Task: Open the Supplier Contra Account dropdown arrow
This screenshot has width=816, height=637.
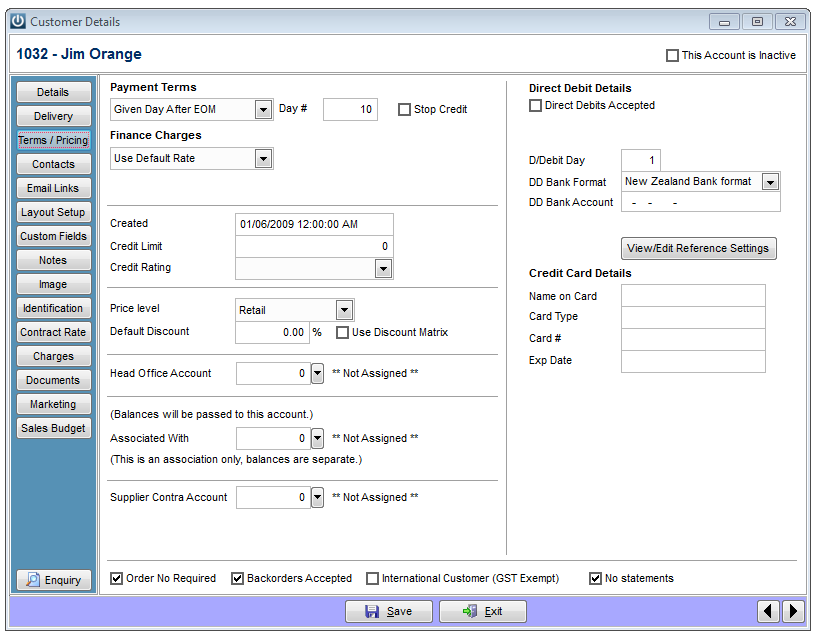Action: tap(317, 498)
